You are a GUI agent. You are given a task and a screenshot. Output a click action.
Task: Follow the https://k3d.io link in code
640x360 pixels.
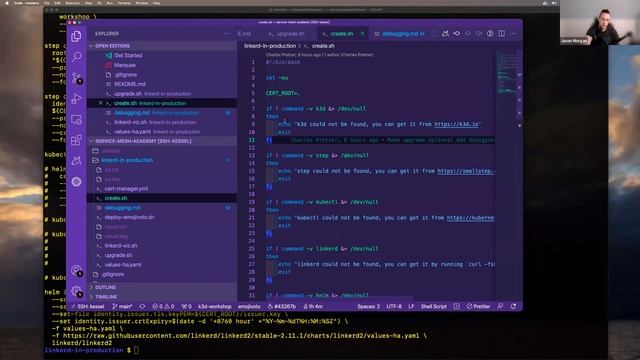point(456,124)
